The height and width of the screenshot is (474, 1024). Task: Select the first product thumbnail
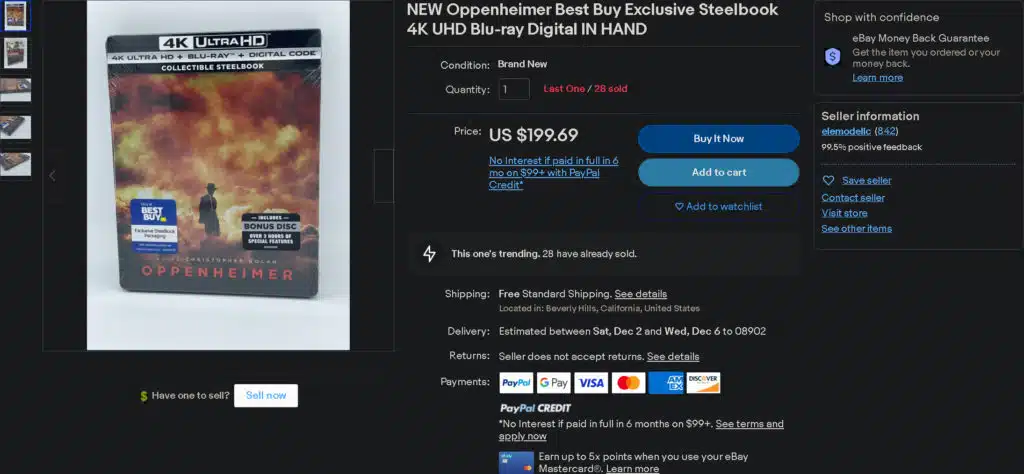(x=16, y=16)
